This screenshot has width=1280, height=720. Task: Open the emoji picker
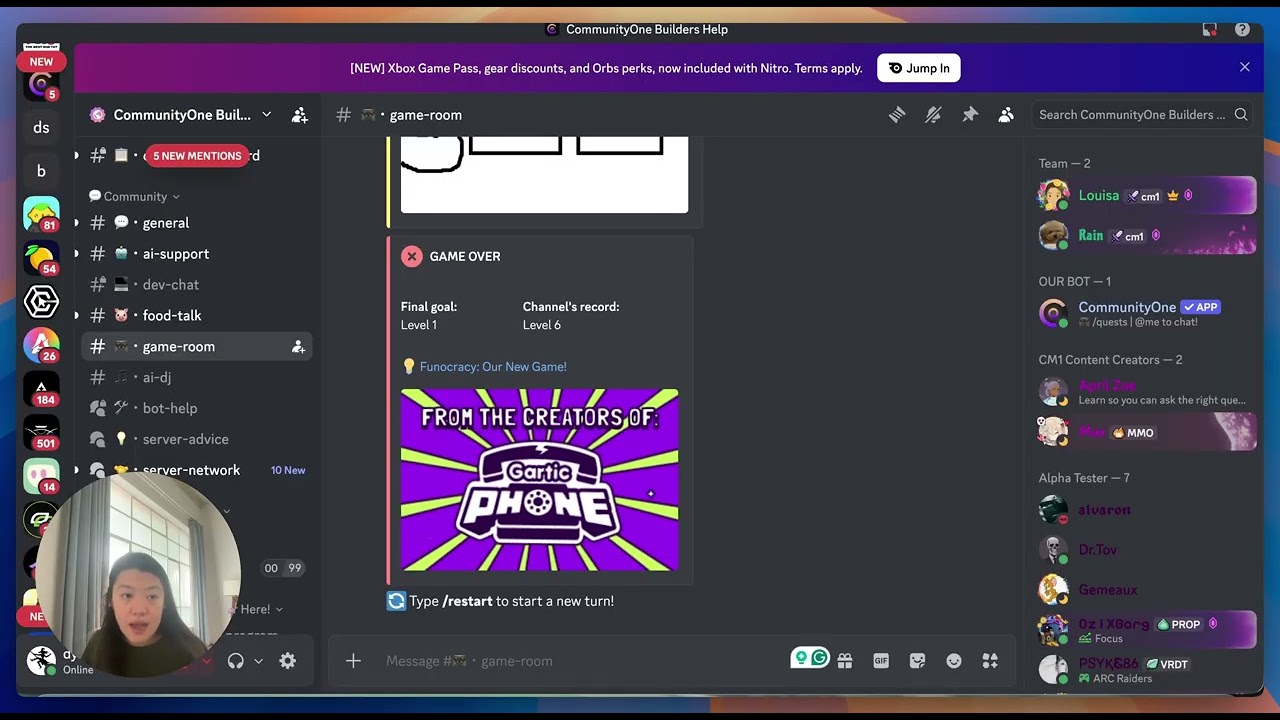pyautogui.click(x=954, y=661)
